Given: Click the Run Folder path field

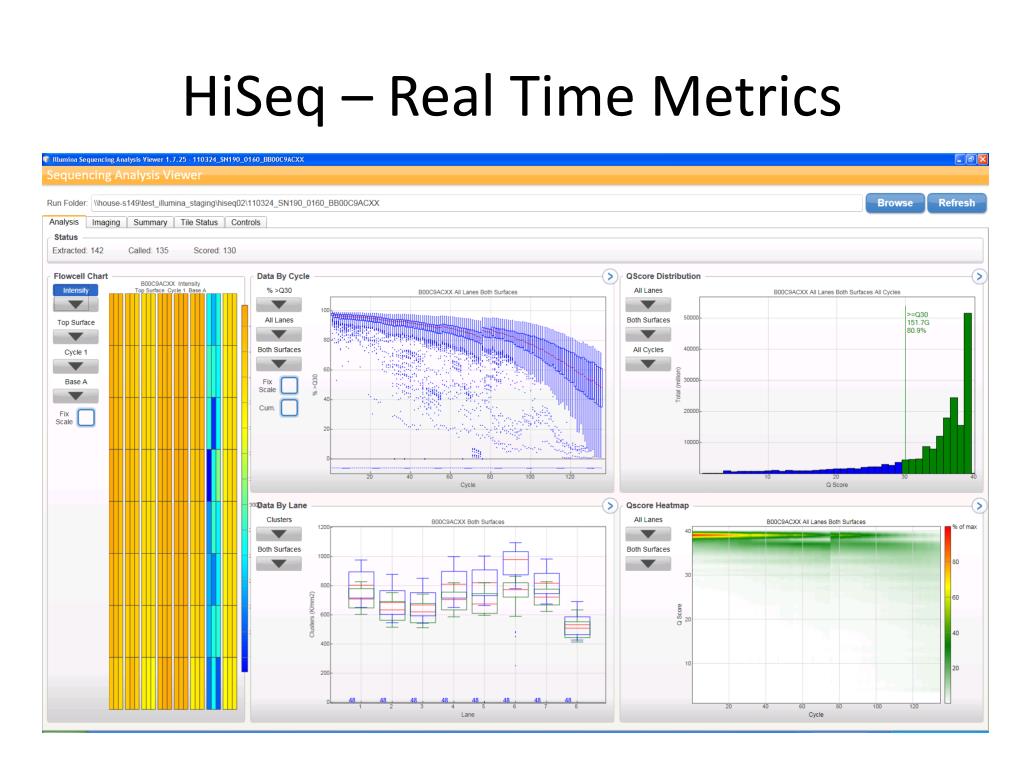Looking at the screenshot, I should click(x=476, y=203).
